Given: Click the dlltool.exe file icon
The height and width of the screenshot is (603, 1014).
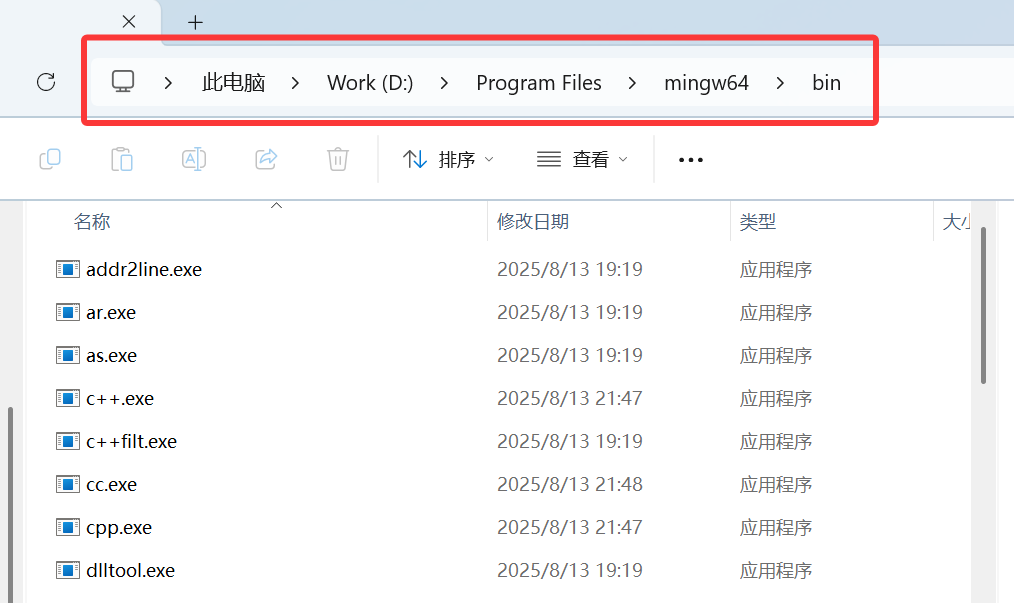Looking at the screenshot, I should pos(68,570).
